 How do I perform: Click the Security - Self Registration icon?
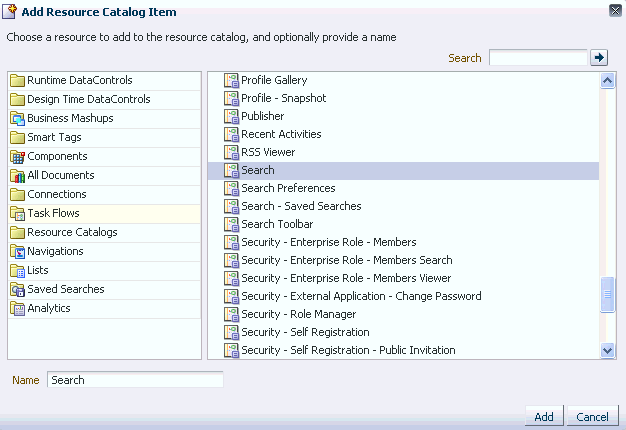(231, 332)
